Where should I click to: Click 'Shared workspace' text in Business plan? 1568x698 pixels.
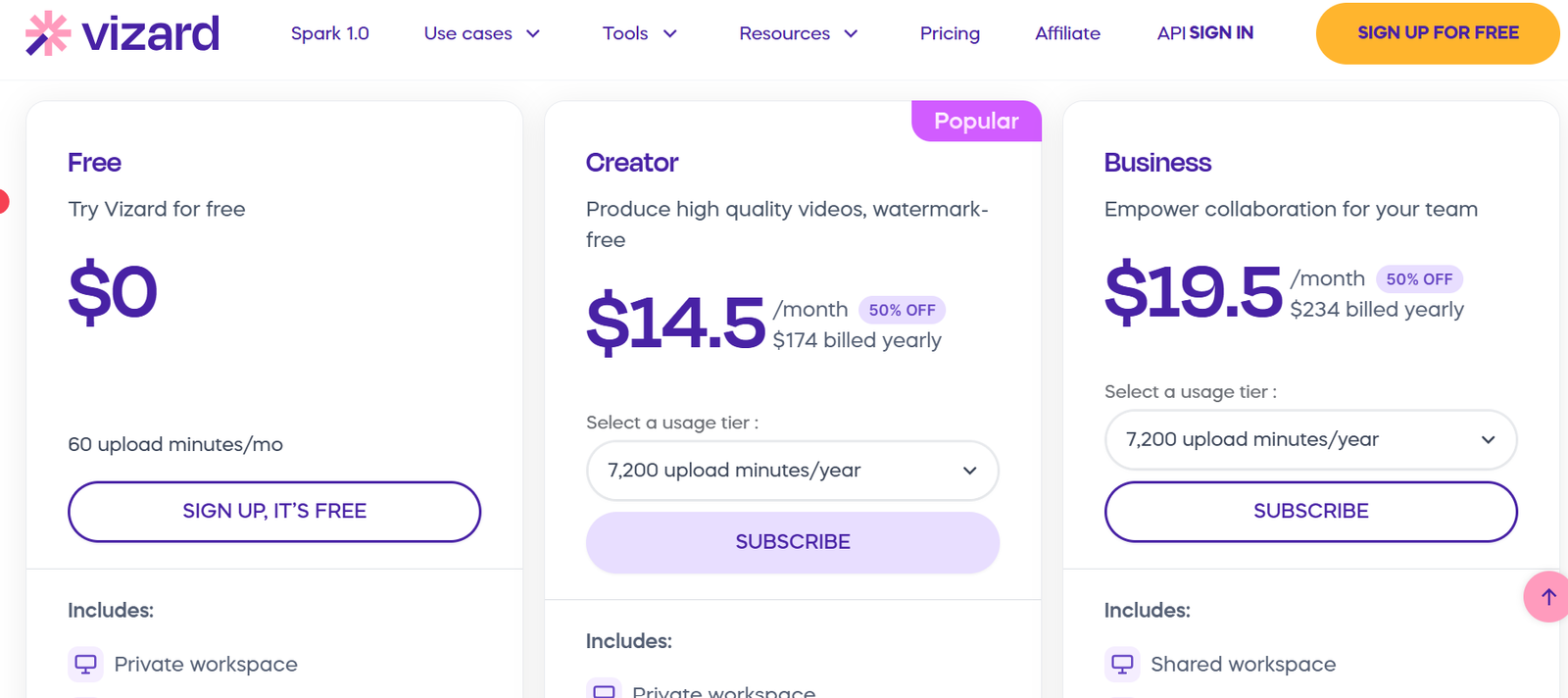[1243, 664]
